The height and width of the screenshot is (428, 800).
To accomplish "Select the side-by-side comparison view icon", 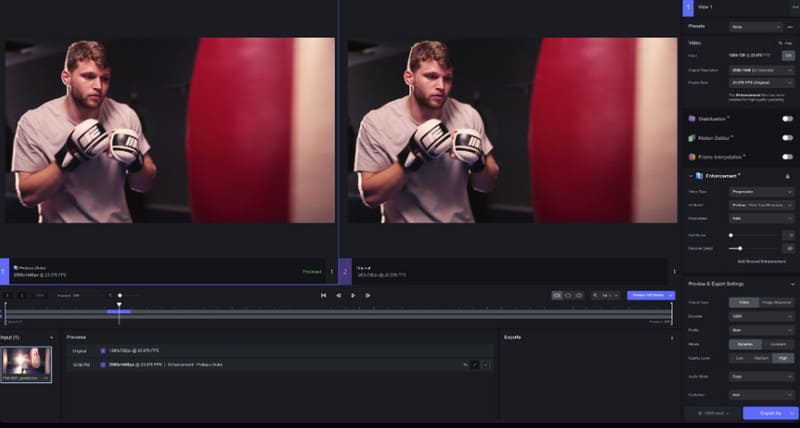I will (x=558, y=295).
